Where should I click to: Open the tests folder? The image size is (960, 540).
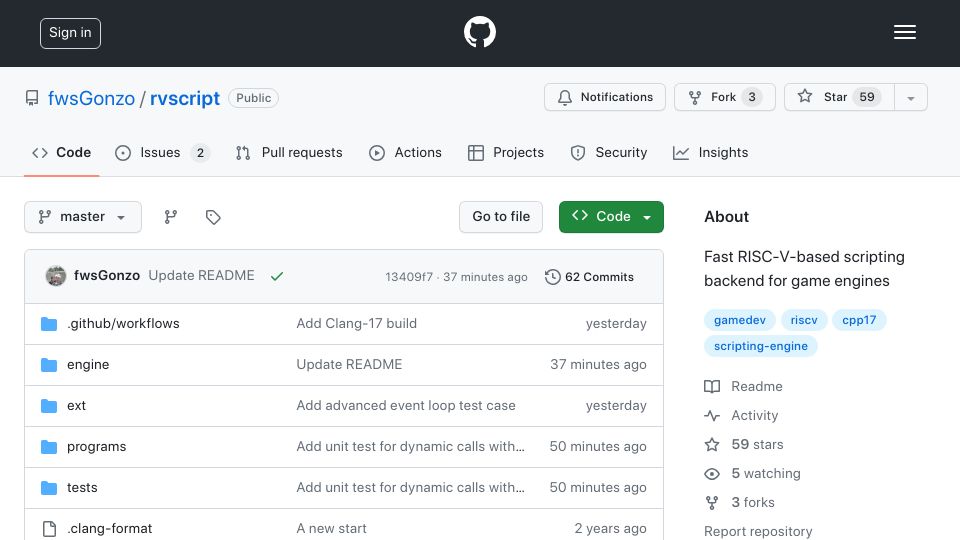[x=82, y=487]
